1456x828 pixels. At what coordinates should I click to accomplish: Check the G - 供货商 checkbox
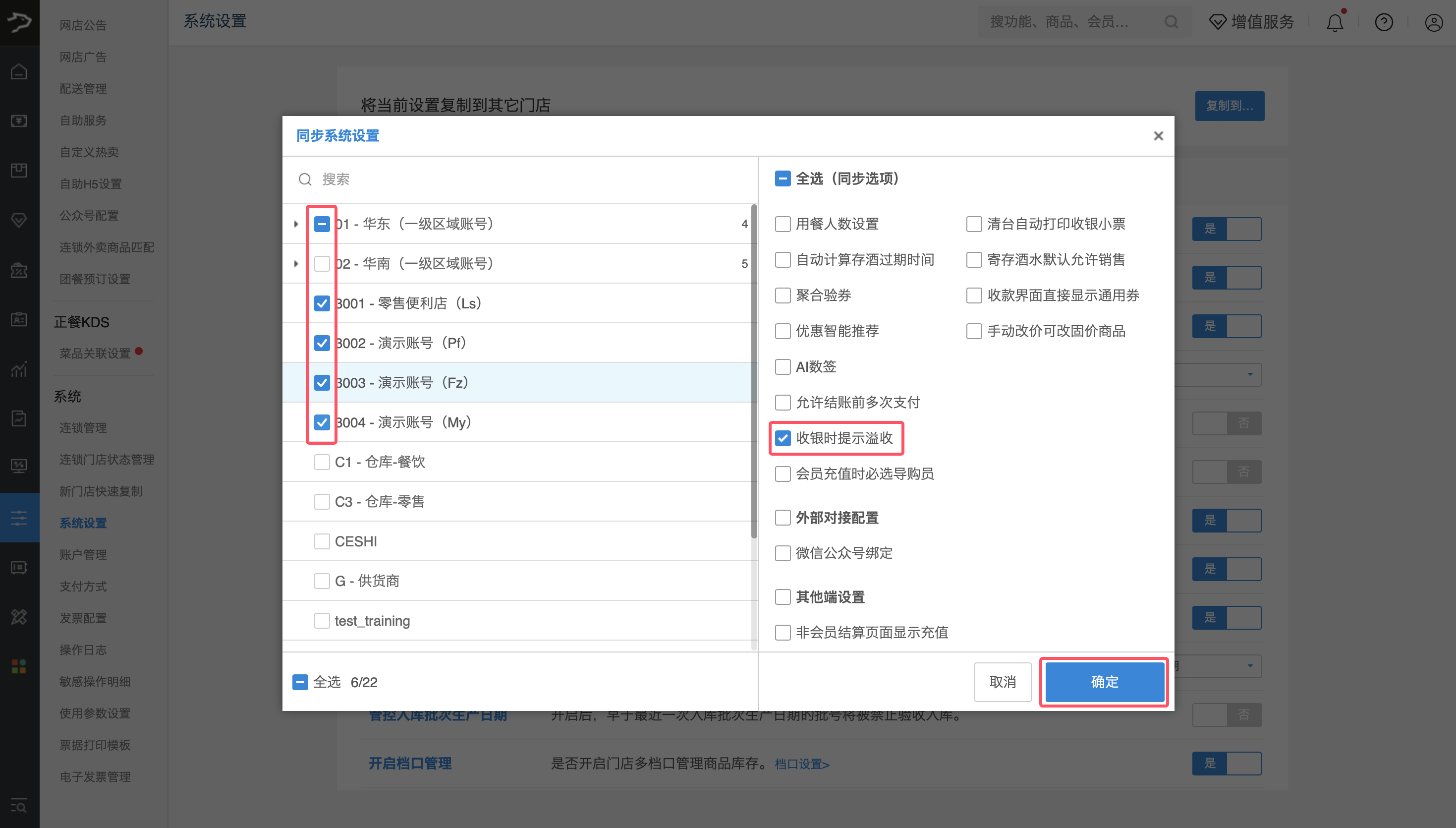(322, 581)
